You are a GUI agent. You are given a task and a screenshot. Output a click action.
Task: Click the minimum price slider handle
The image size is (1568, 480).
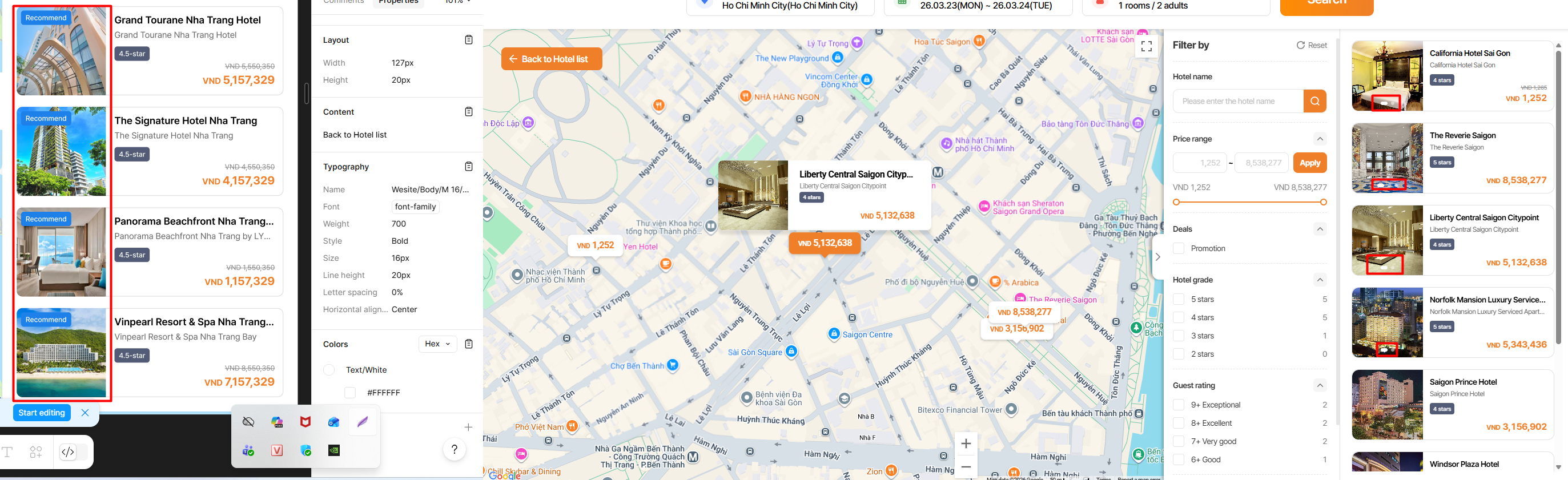tap(1176, 202)
